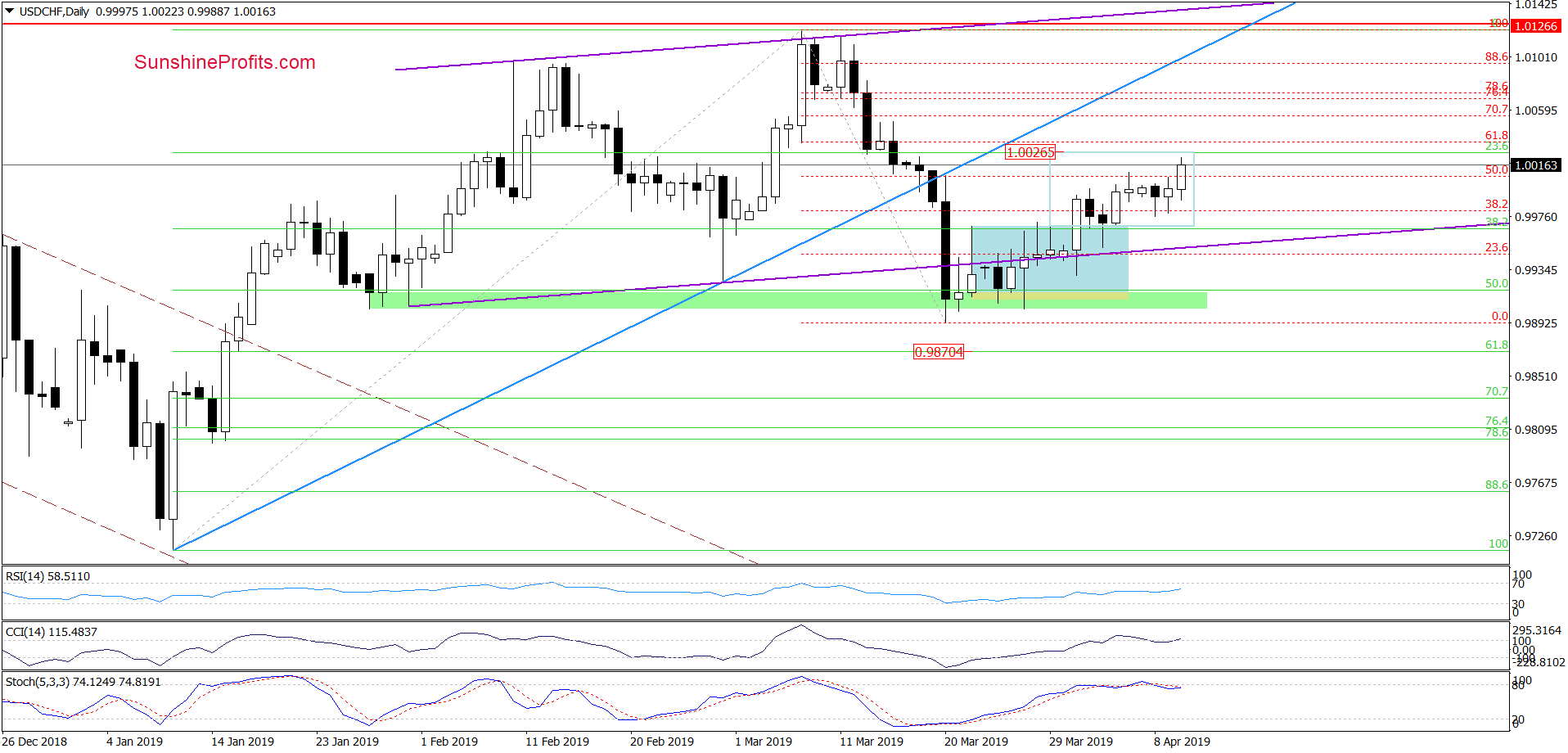Select the 14 Jan 2019 date label
The image size is (1568, 753).
242,742
